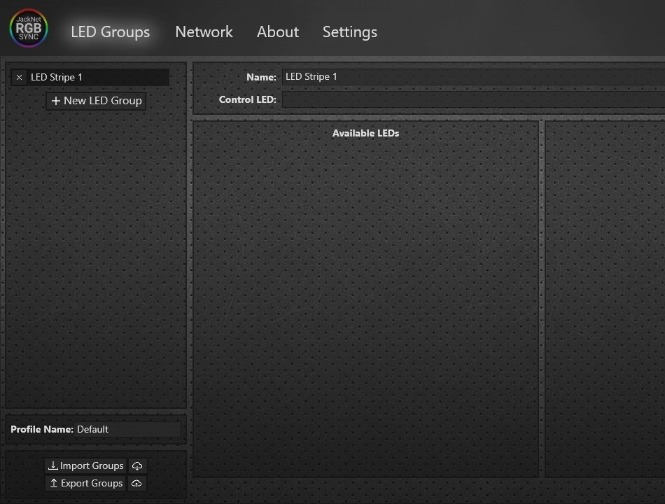Remove LED Stripe 1 with the X icon

[19, 77]
